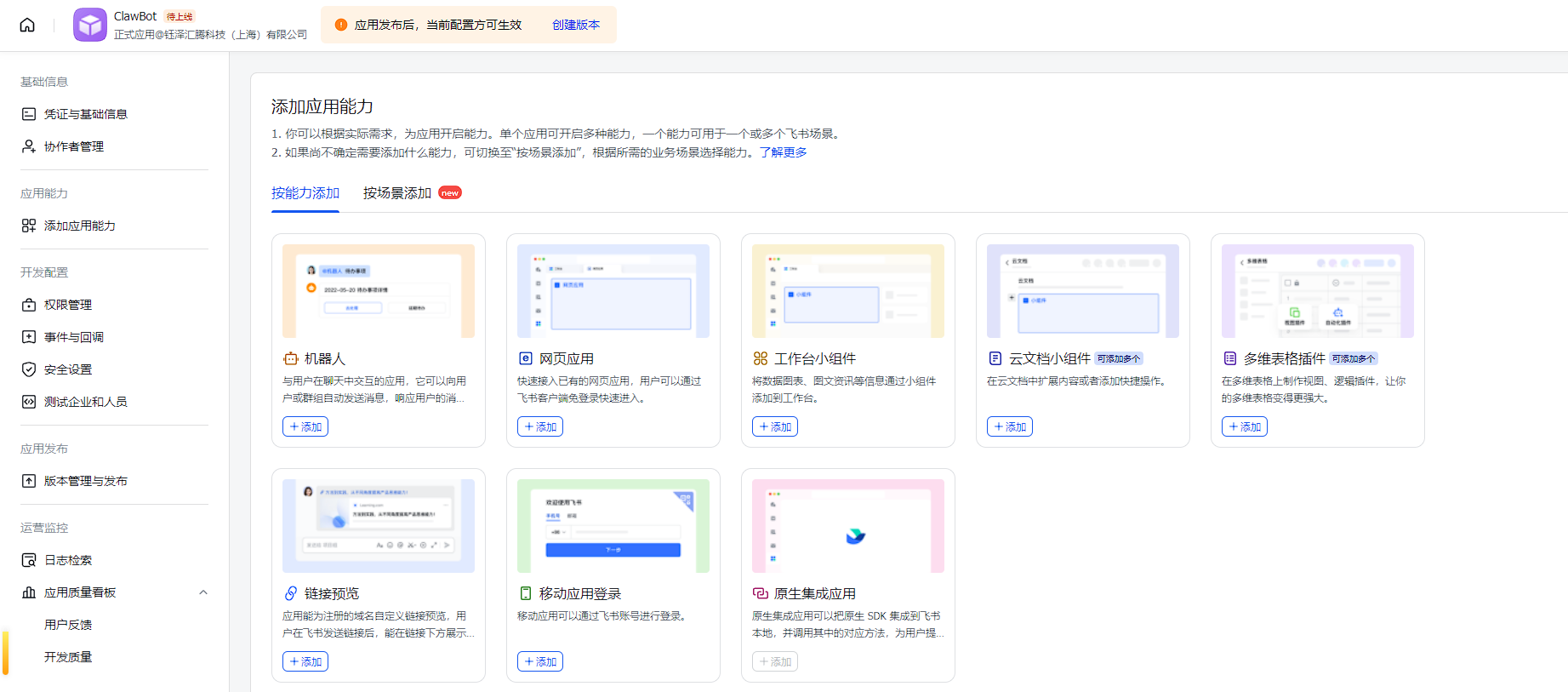Switch to 按场景添加 tab
Image resolution: width=1568 pixels, height=692 pixels.
tap(397, 193)
